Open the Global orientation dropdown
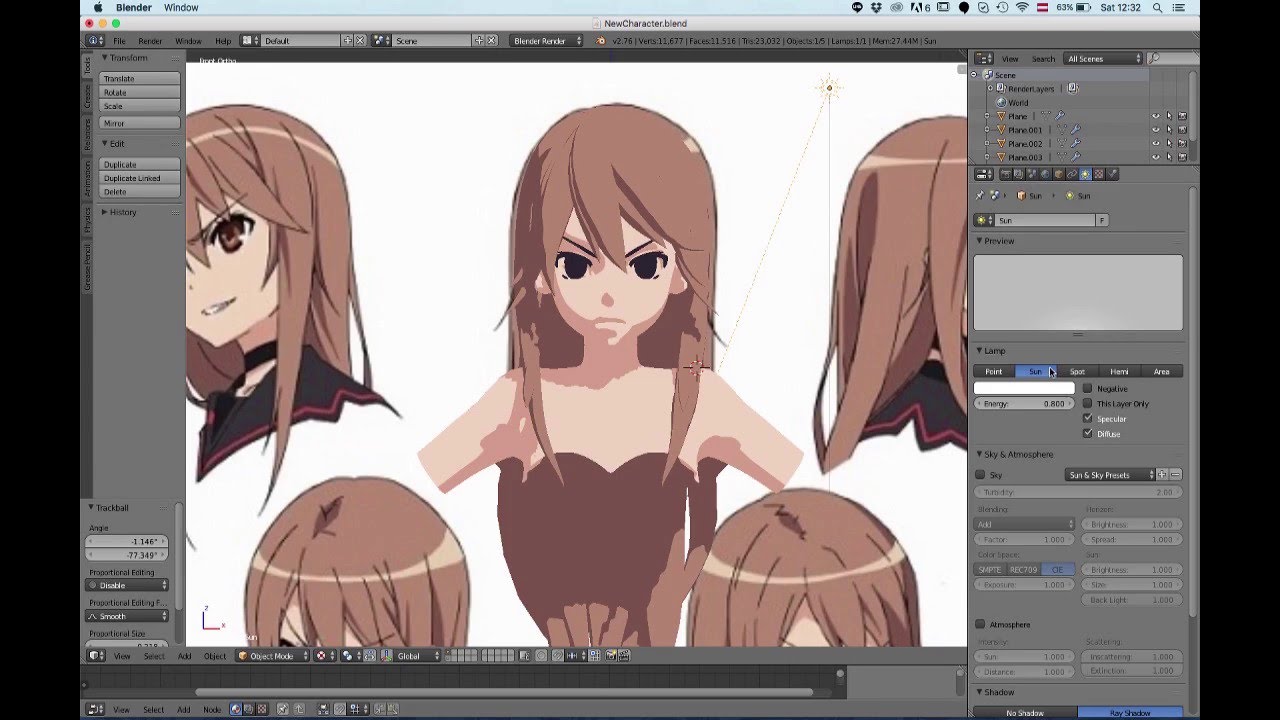This screenshot has width=1280, height=720. (x=415, y=656)
